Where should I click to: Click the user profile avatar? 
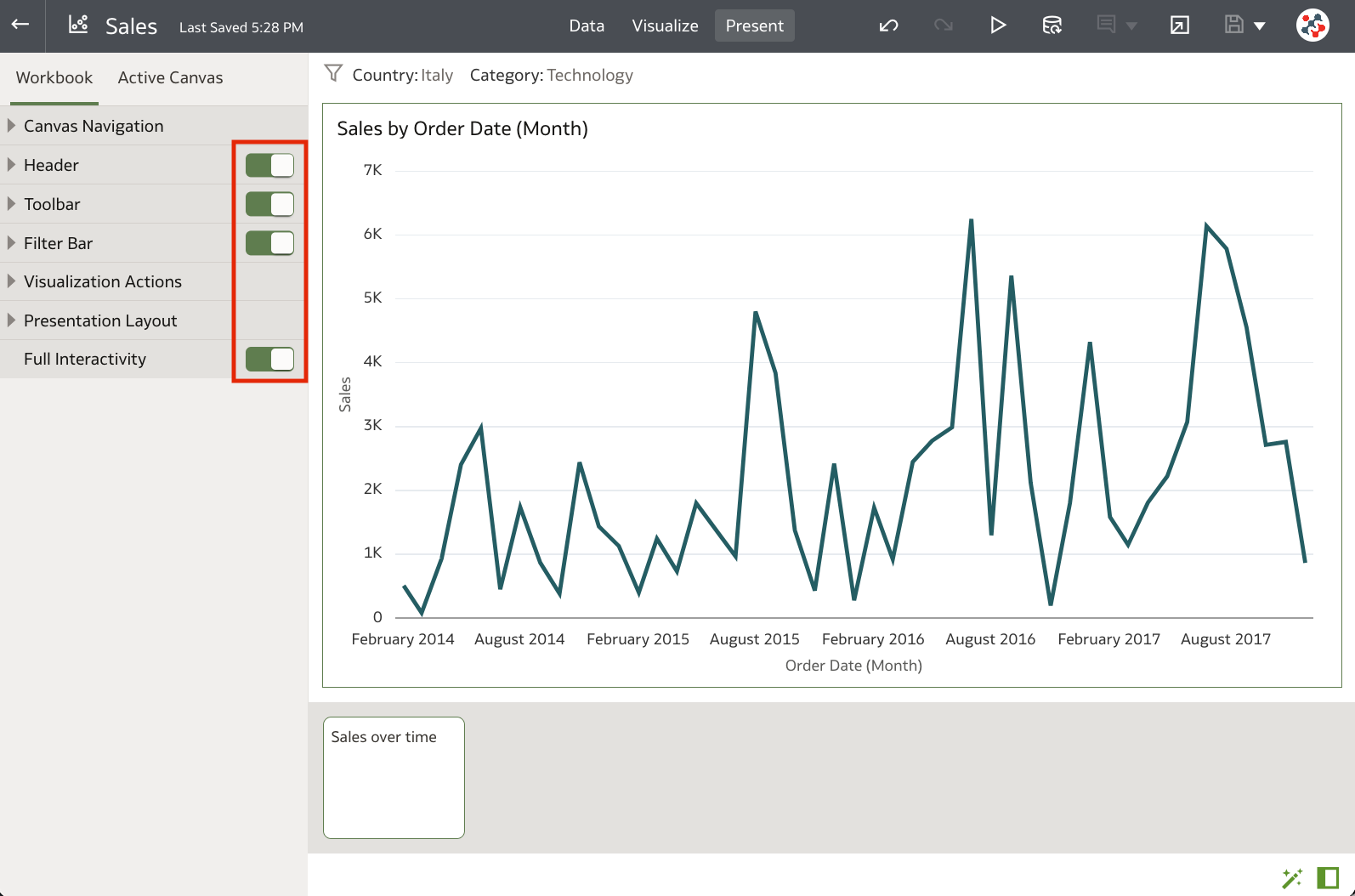[1312, 26]
